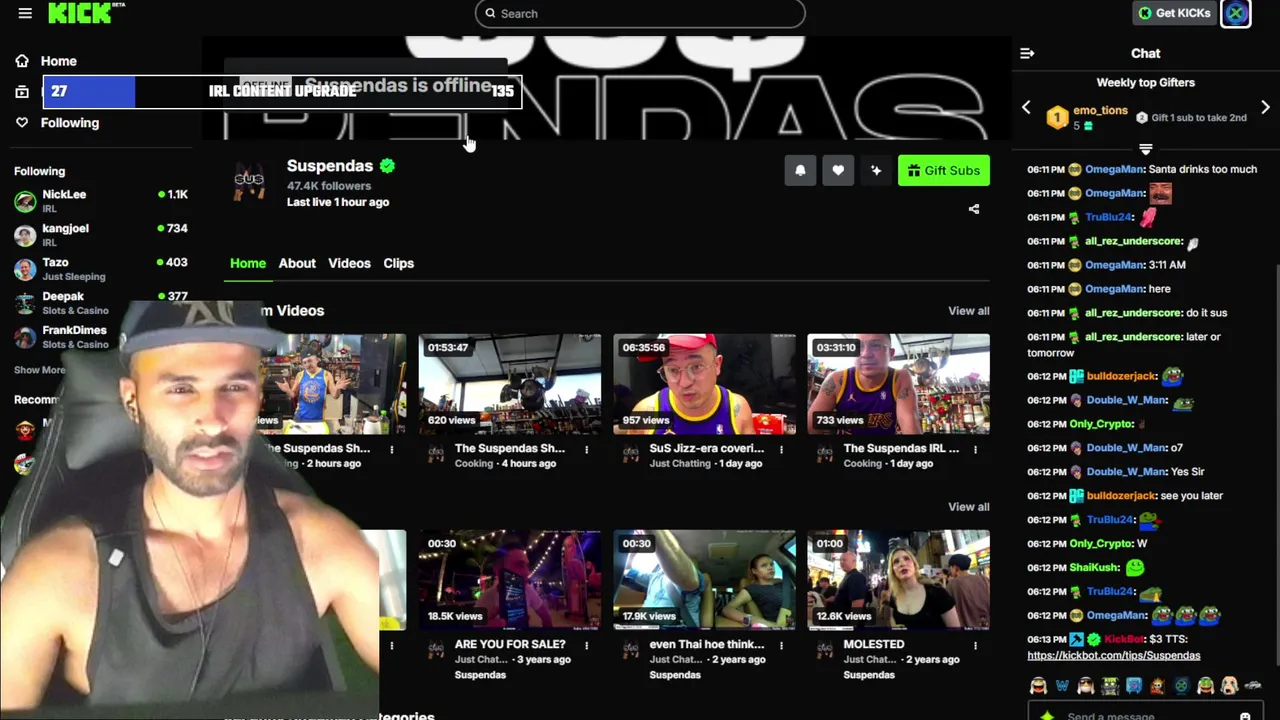Click the Home house icon

click(x=22, y=61)
